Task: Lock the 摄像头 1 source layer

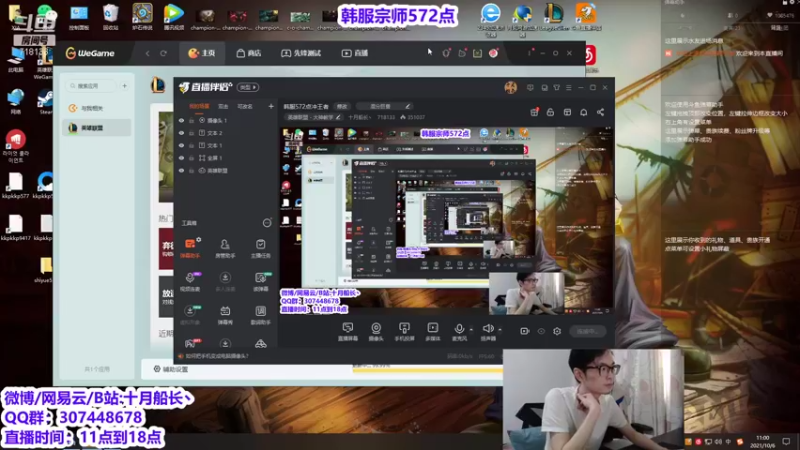Action: point(191,120)
